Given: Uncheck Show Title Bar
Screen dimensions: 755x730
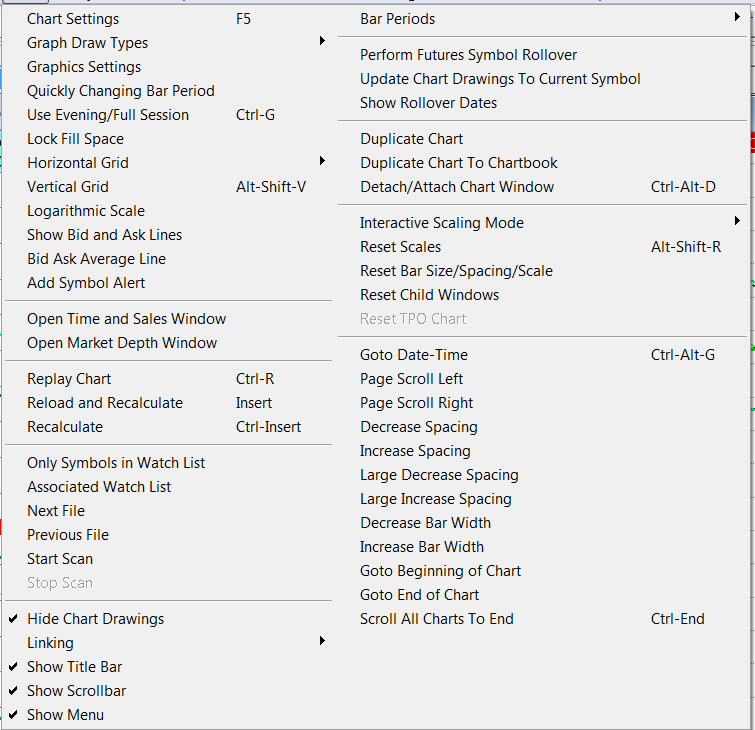Looking at the screenshot, I should coord(168,667).
